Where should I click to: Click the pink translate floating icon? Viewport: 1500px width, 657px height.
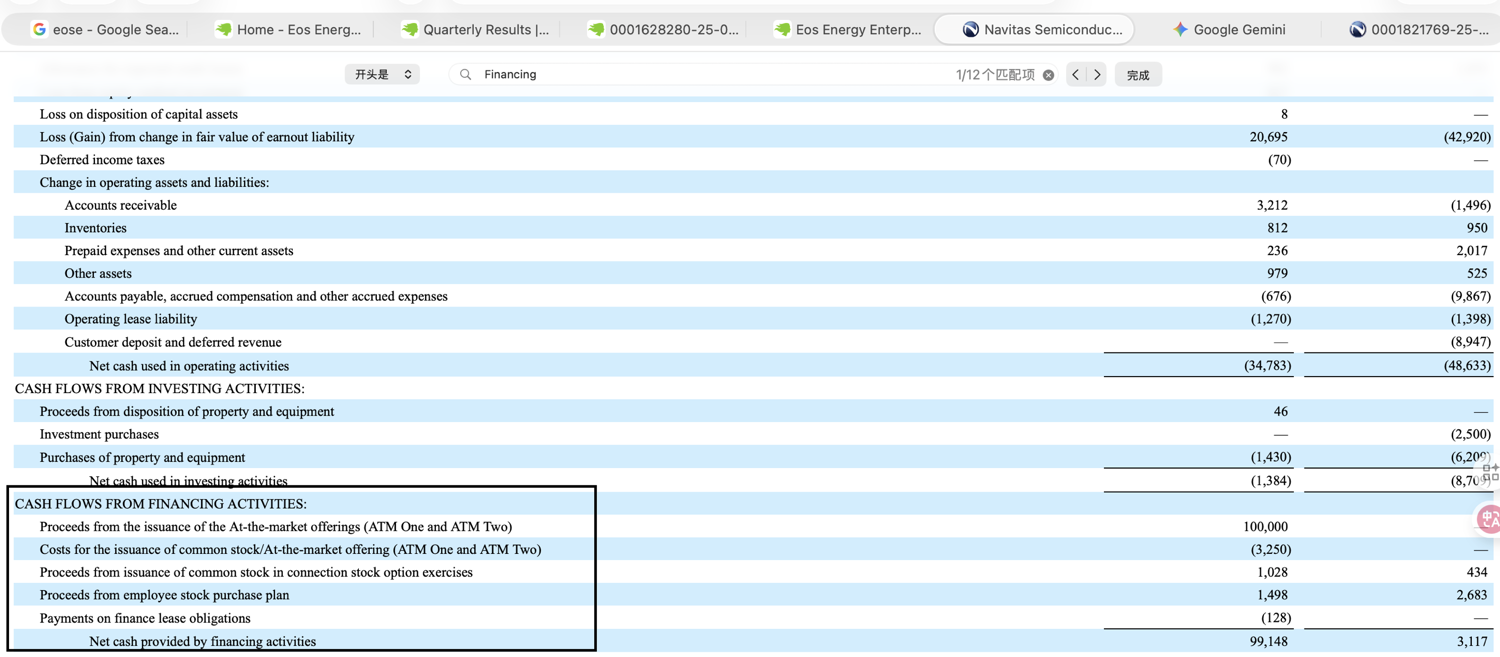(x=1489, y=518)
